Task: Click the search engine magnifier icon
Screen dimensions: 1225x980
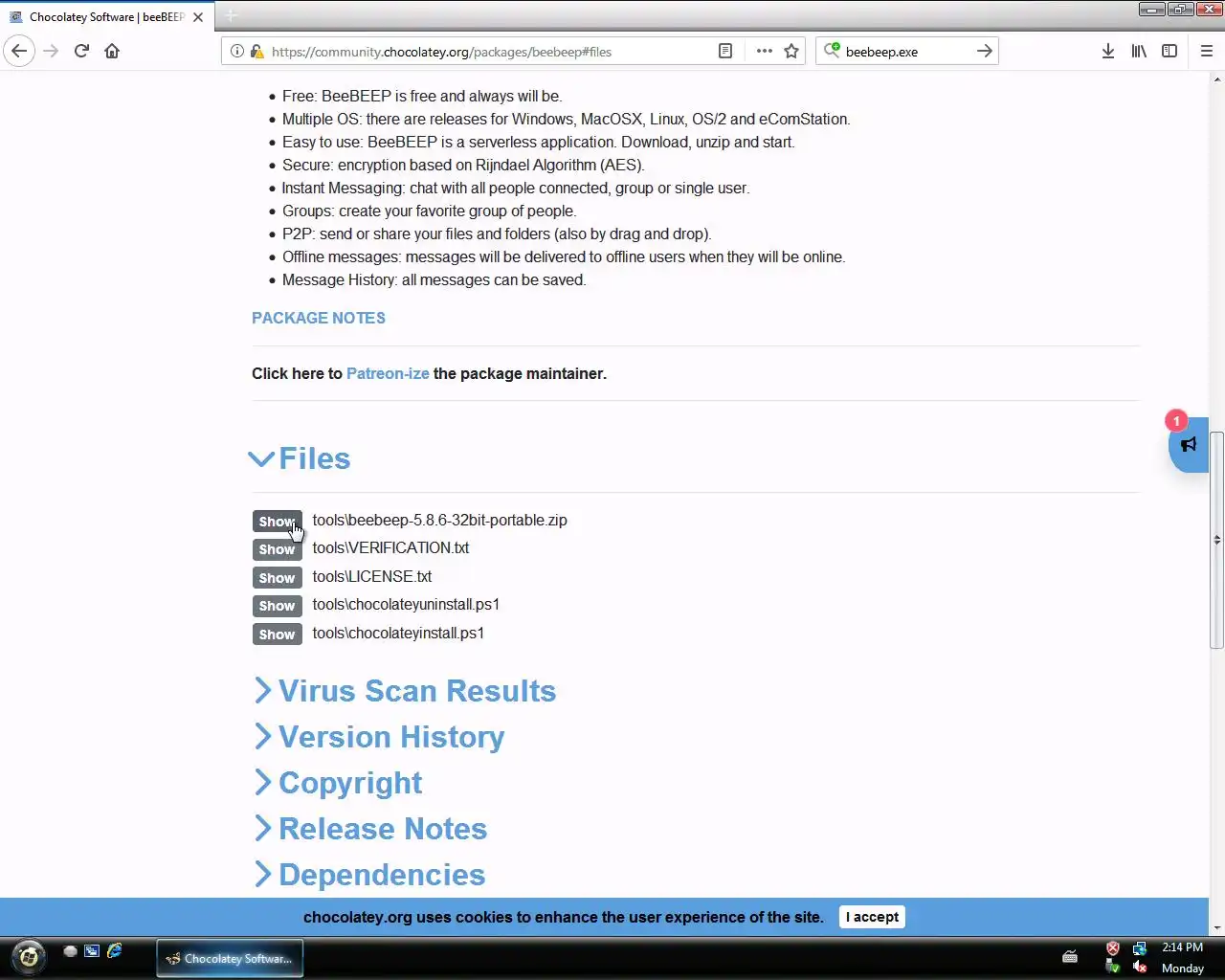Action: pyautogui.click(x=832, y=51)
